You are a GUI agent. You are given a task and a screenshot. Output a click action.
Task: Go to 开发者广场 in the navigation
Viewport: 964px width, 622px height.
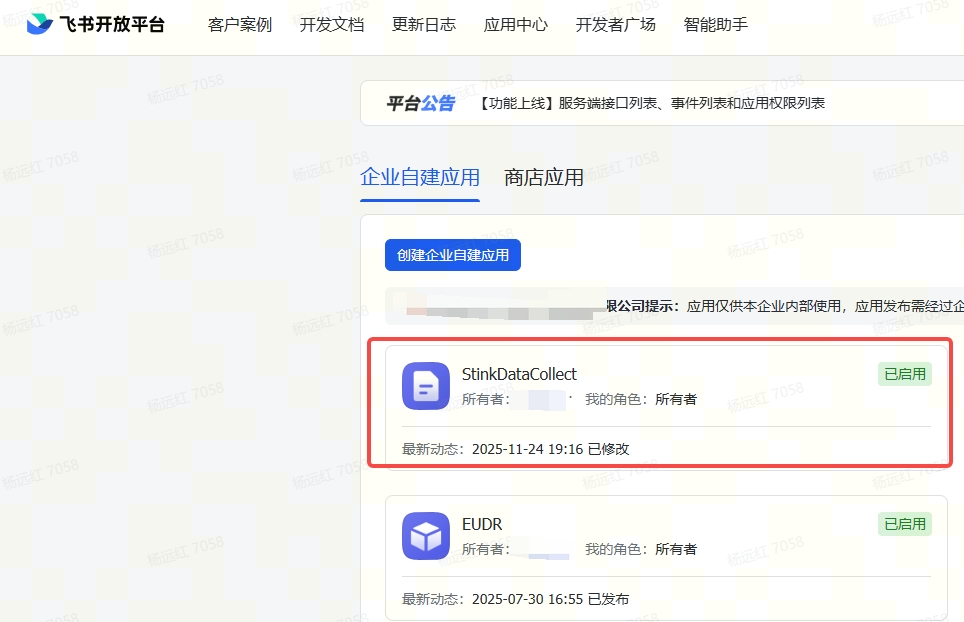615,25
